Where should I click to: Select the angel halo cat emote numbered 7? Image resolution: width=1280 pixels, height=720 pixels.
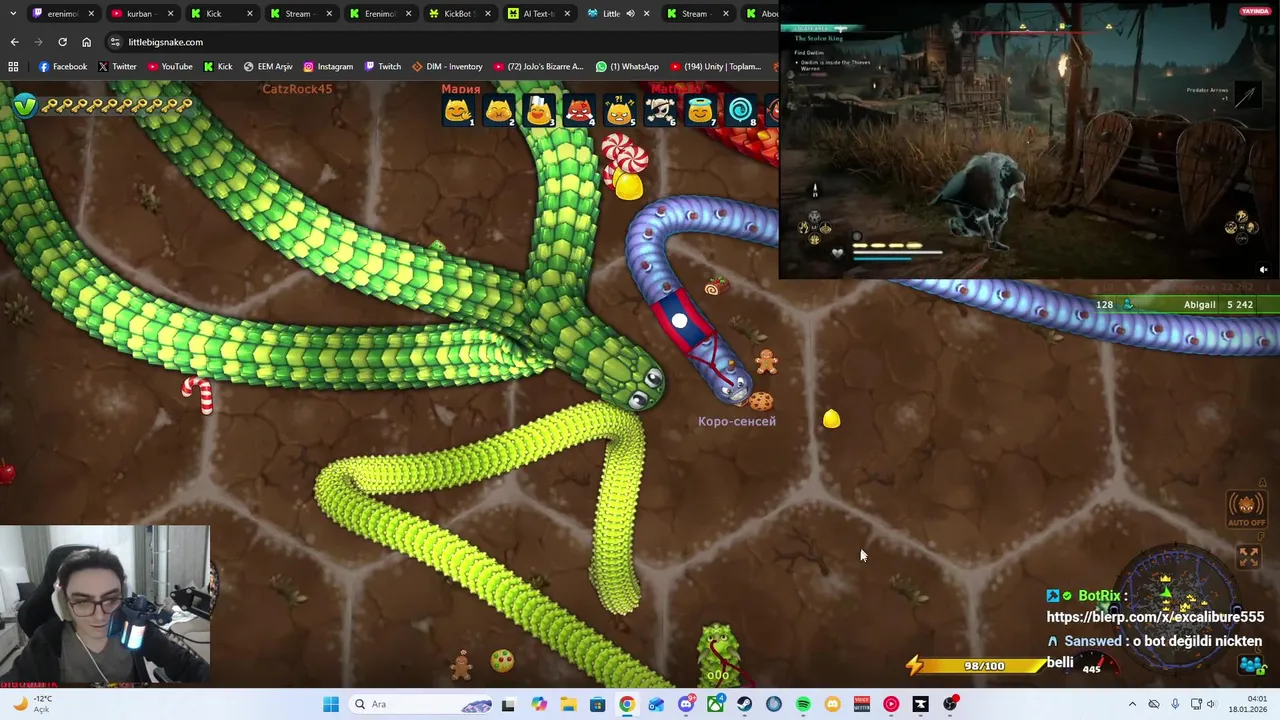701,111
